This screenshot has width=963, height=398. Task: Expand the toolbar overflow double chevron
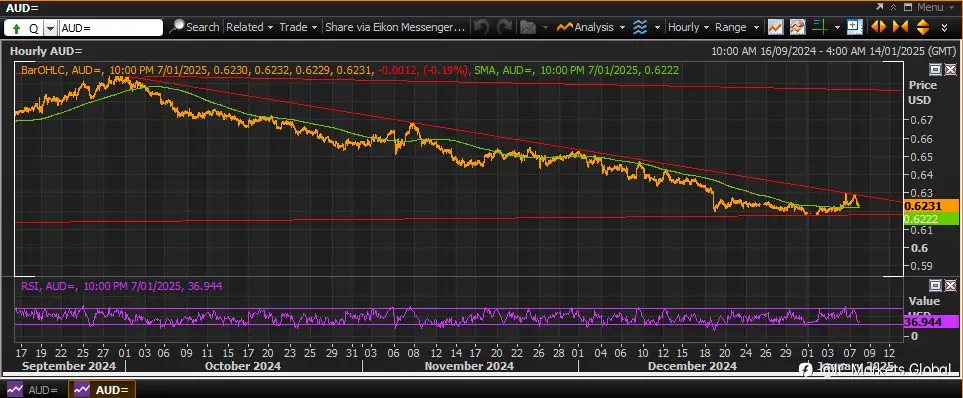(945, 28)
